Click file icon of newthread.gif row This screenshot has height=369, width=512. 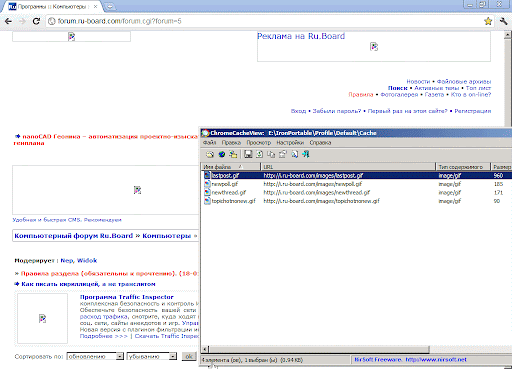coord(207,192)
